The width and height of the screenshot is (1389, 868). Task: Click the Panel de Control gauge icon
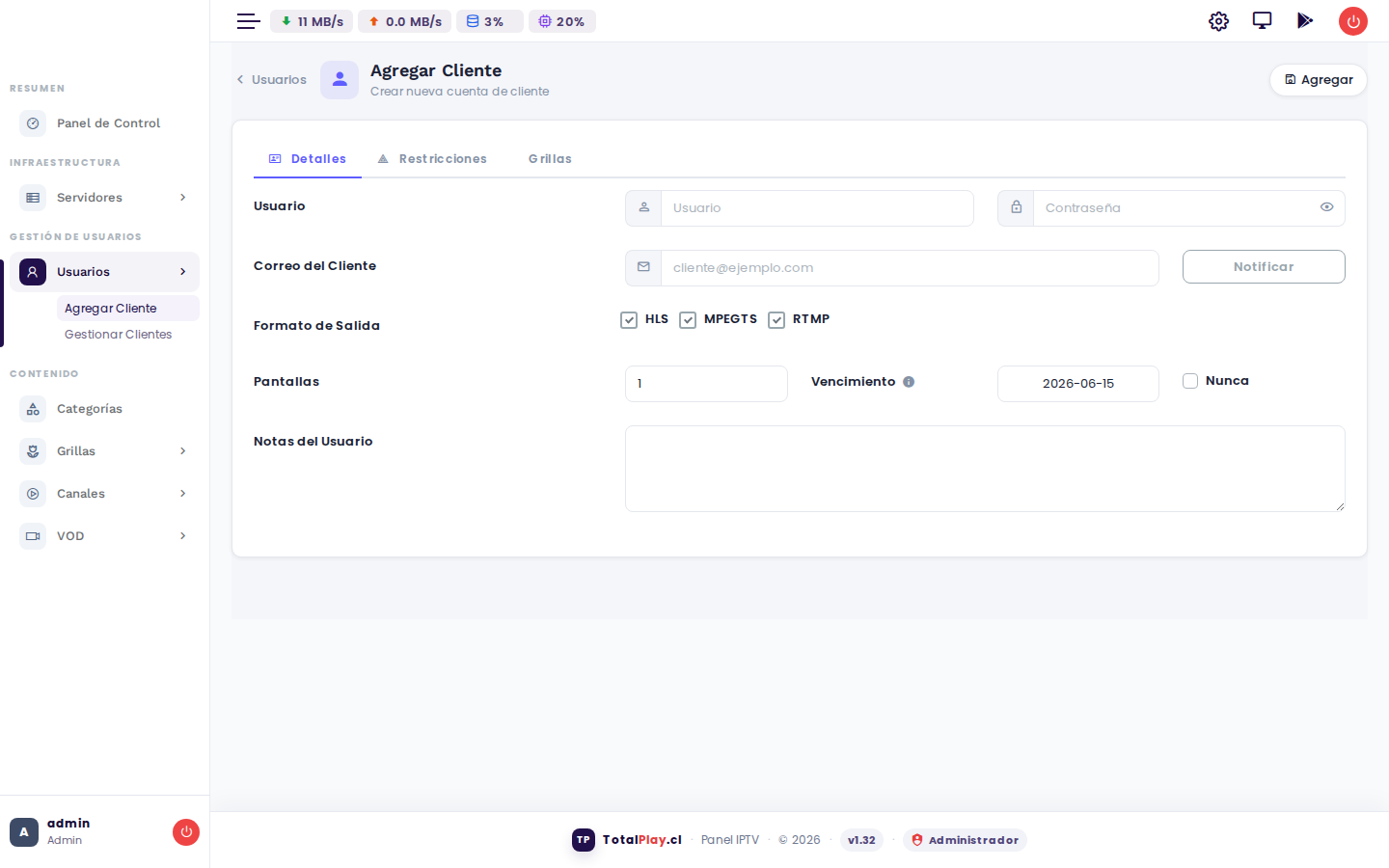(x=33, y=123)
